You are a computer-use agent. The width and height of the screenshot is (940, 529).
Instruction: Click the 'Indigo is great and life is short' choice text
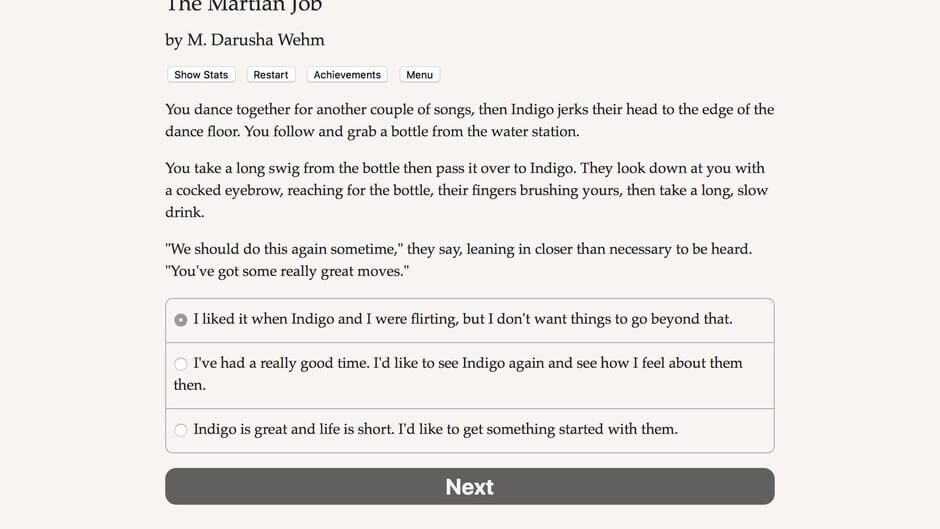click(435, 429)
